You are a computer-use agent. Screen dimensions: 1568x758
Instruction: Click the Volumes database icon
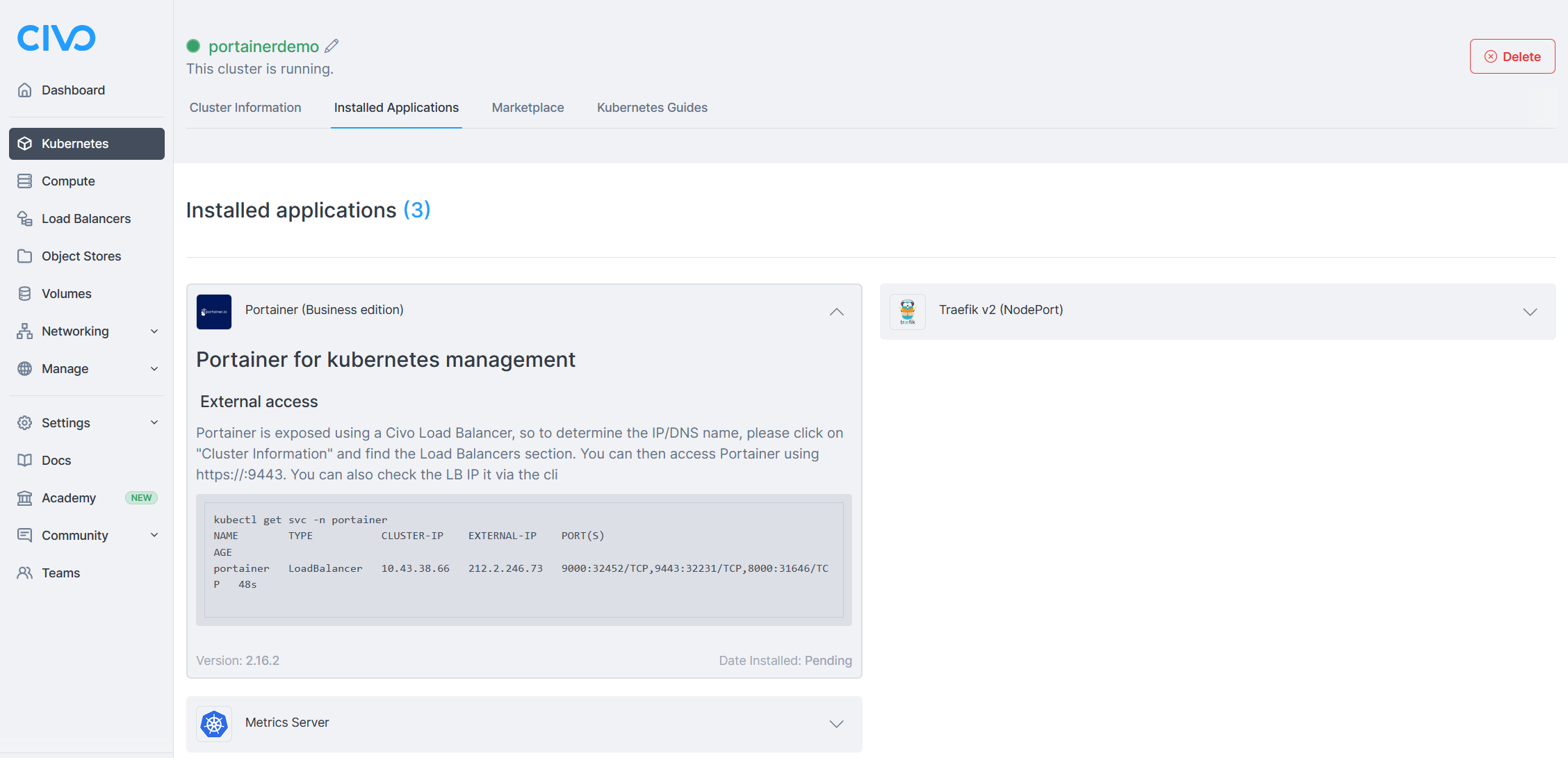click(25, 293)
